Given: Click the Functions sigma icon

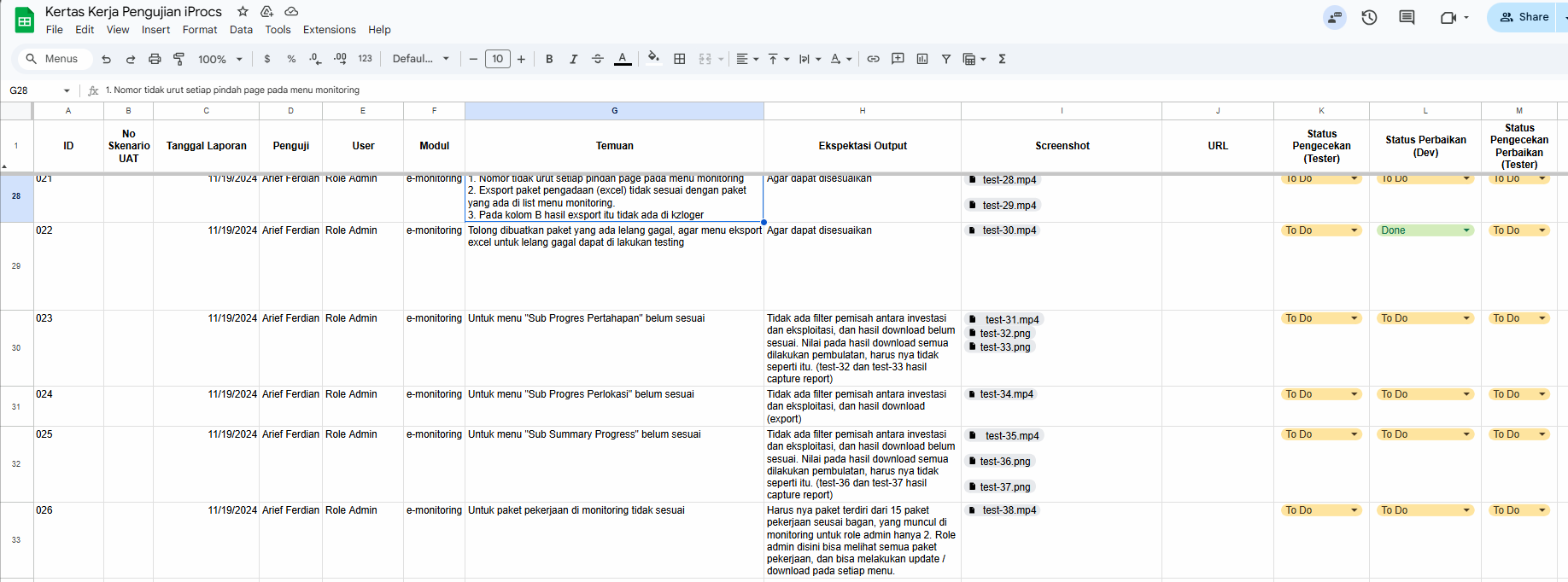Looking at the screenshot, I should click(x=1002, y=59).
